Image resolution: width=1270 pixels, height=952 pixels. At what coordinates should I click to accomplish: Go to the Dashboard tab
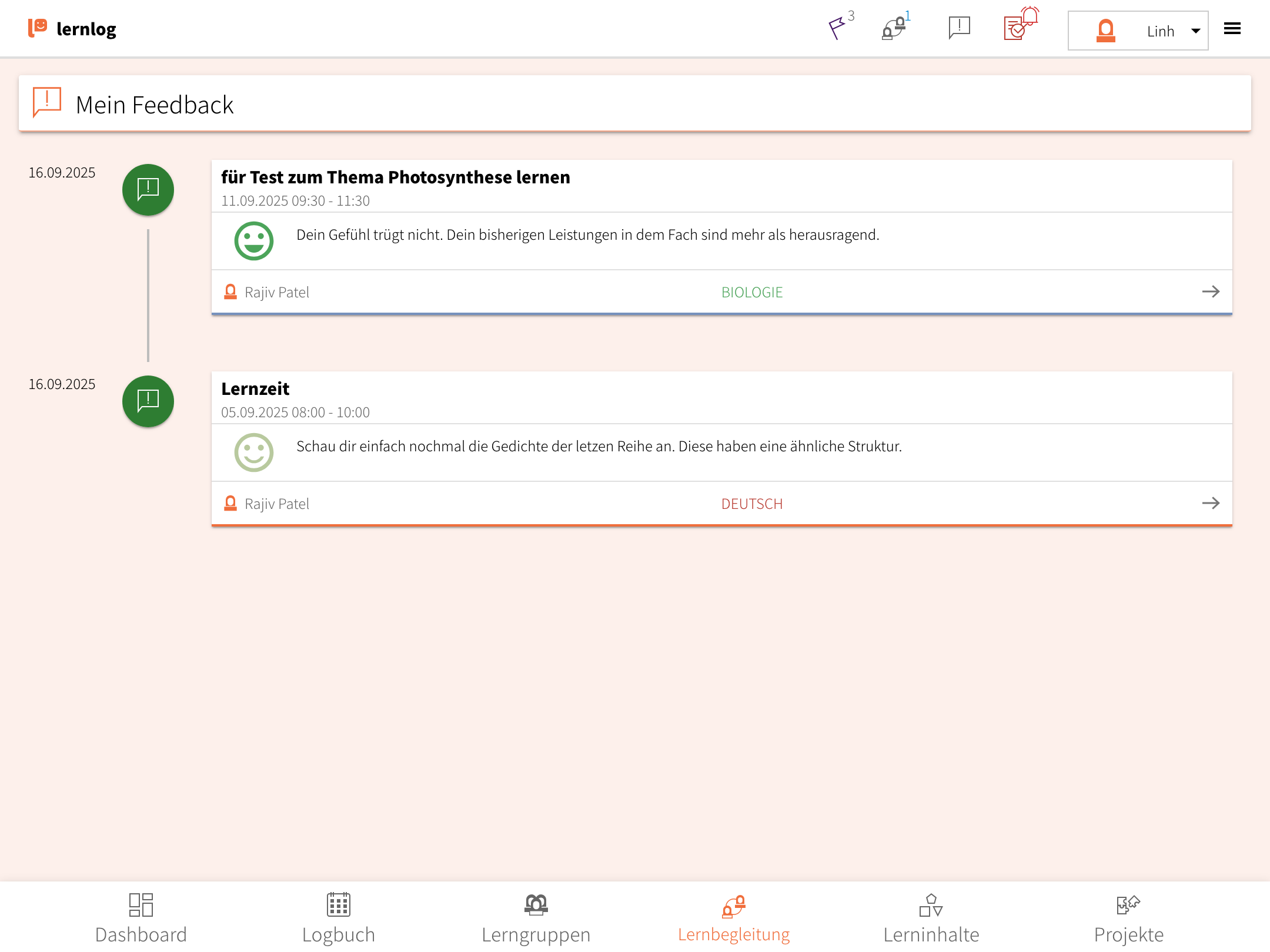click(141, 918)
